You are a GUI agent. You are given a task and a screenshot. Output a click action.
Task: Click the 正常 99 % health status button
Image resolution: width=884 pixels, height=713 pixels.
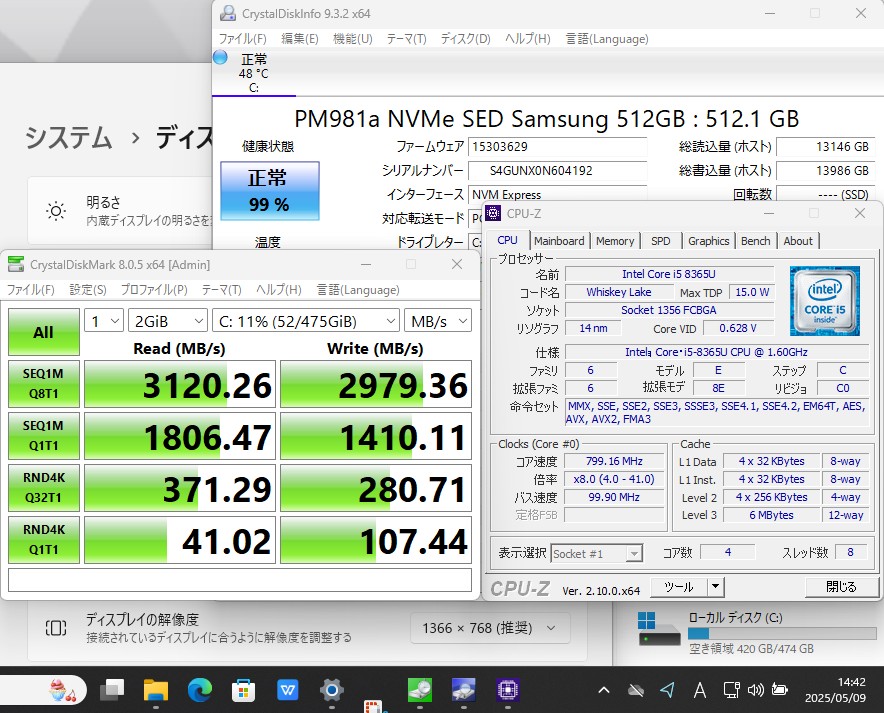(x=269, y=191)
